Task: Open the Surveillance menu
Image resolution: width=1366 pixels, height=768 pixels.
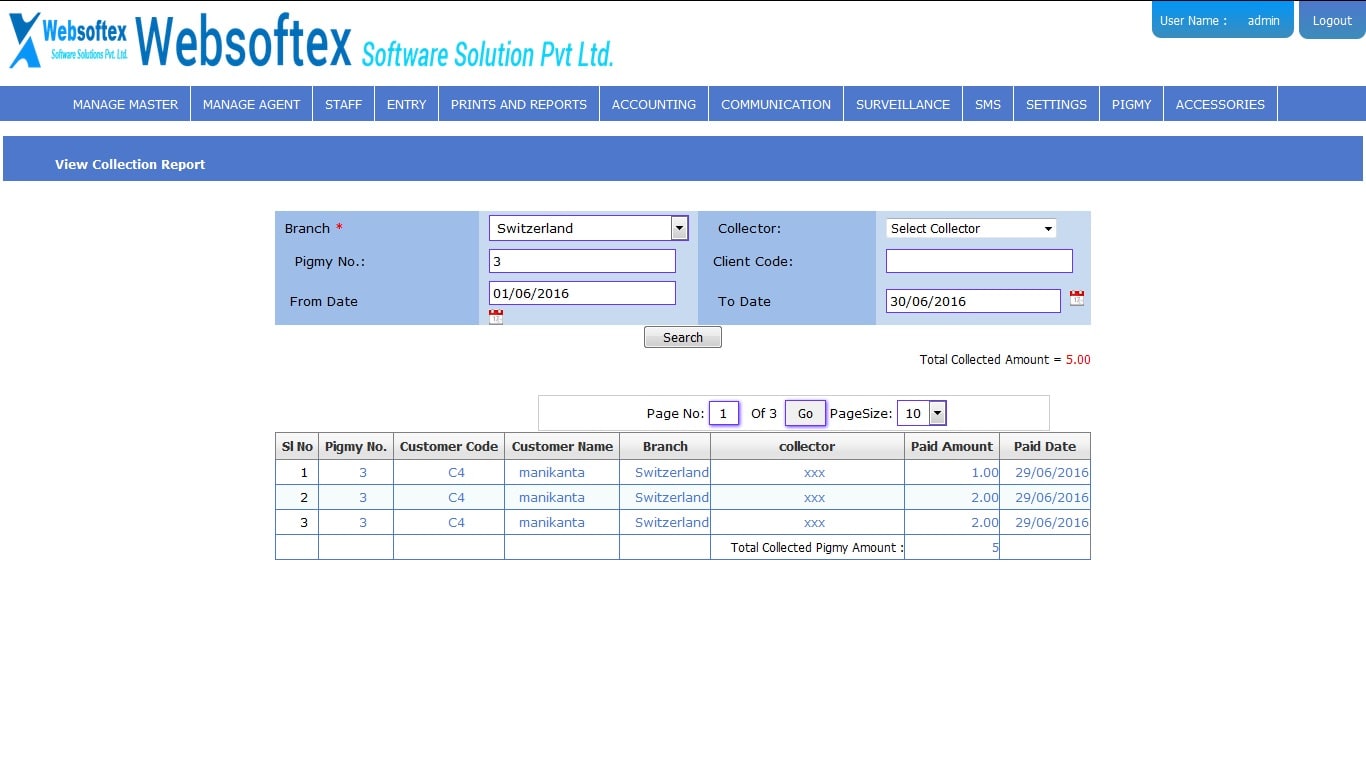Action: coord(902,104)
